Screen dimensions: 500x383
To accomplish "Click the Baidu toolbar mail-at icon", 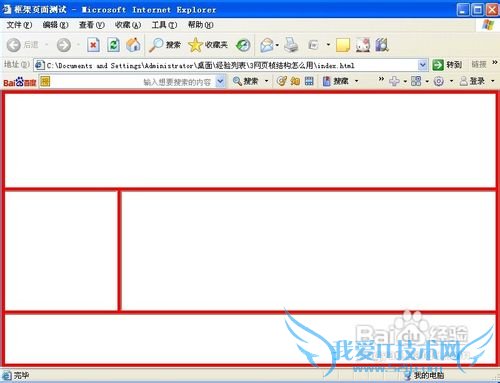I will (x=282, y=81).
